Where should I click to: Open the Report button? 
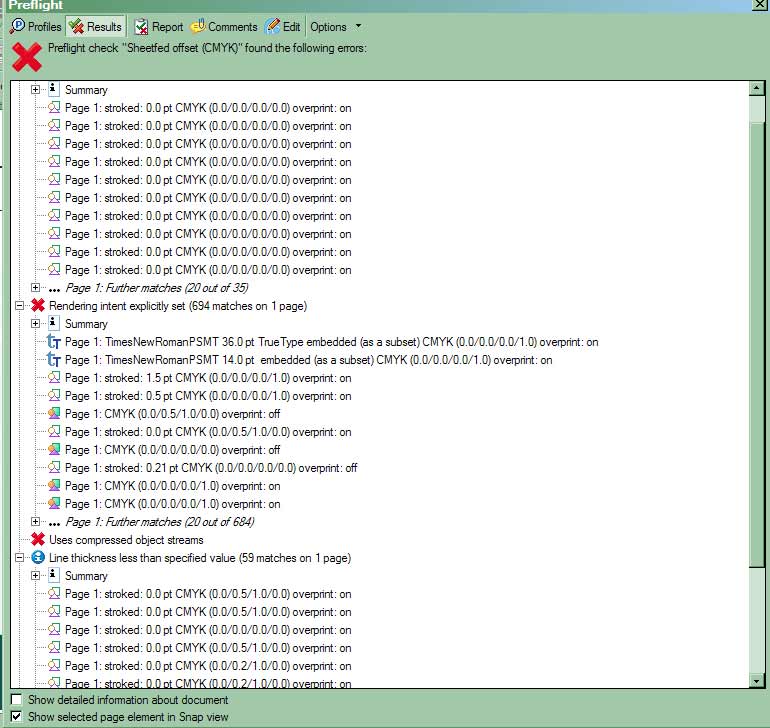[x=159, y=27]
